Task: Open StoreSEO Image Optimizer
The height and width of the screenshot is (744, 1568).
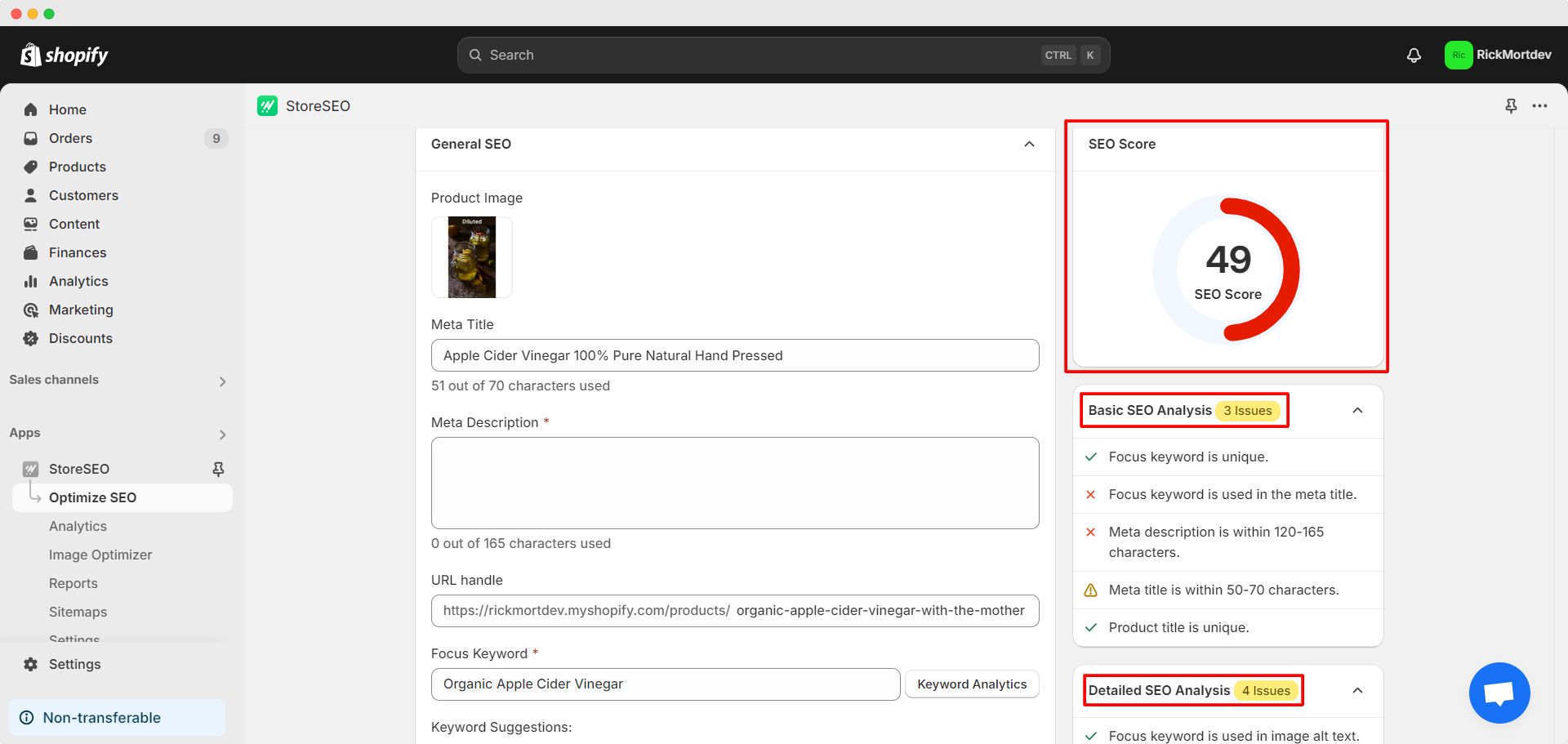Action: click(100, 555)
